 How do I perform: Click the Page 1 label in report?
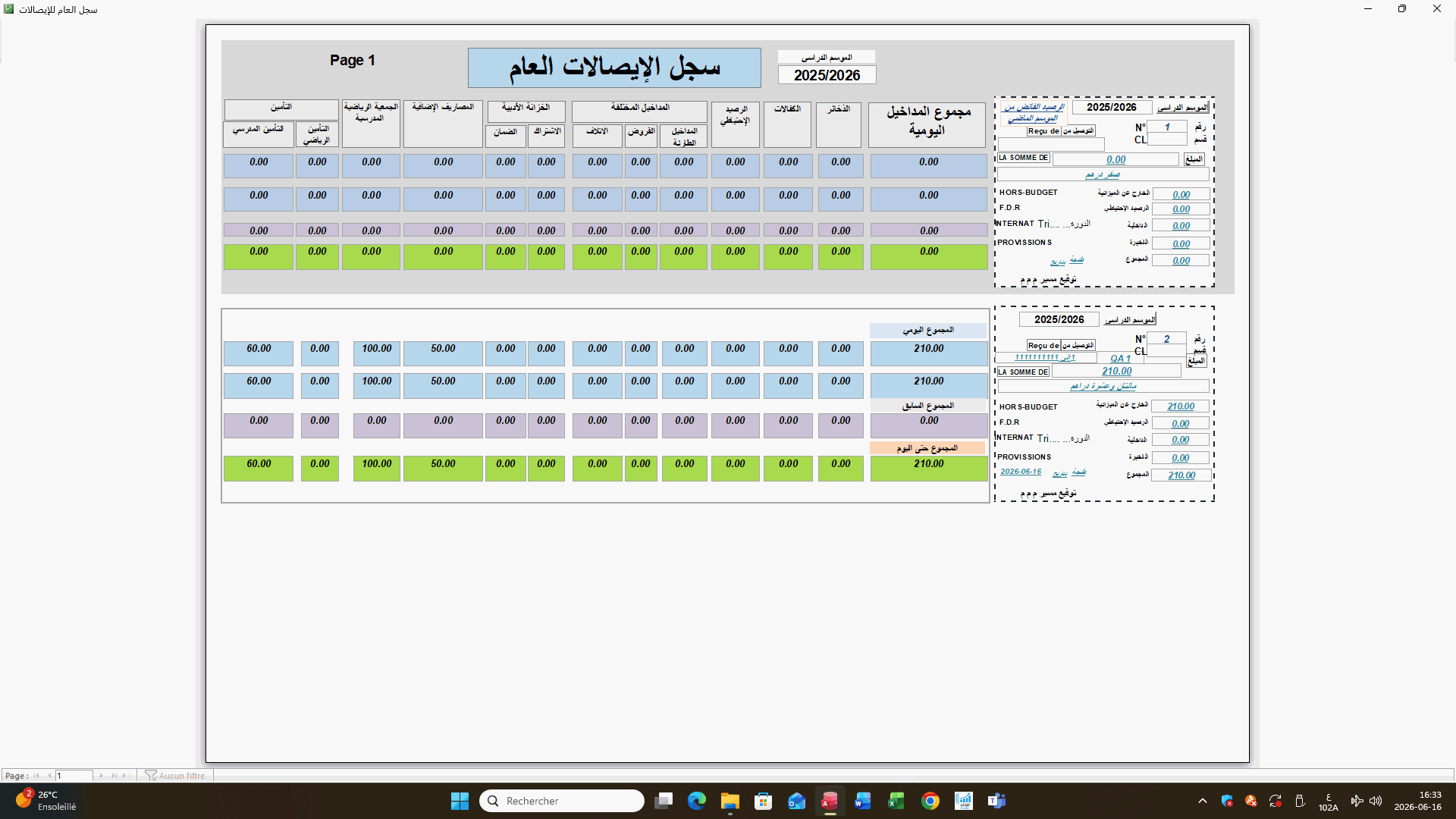353,60
